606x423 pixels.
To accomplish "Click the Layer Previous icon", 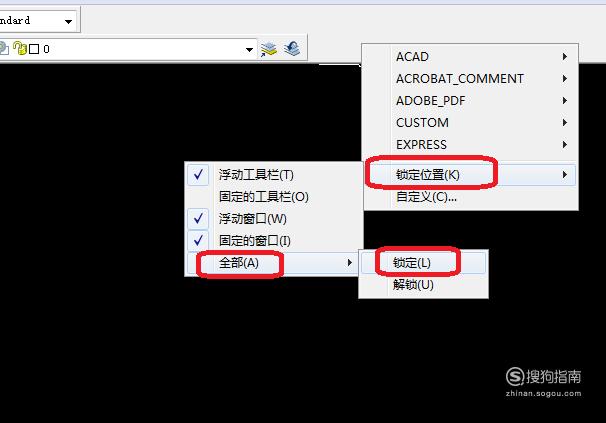I will pyautogui.click(x=292, y=49).
